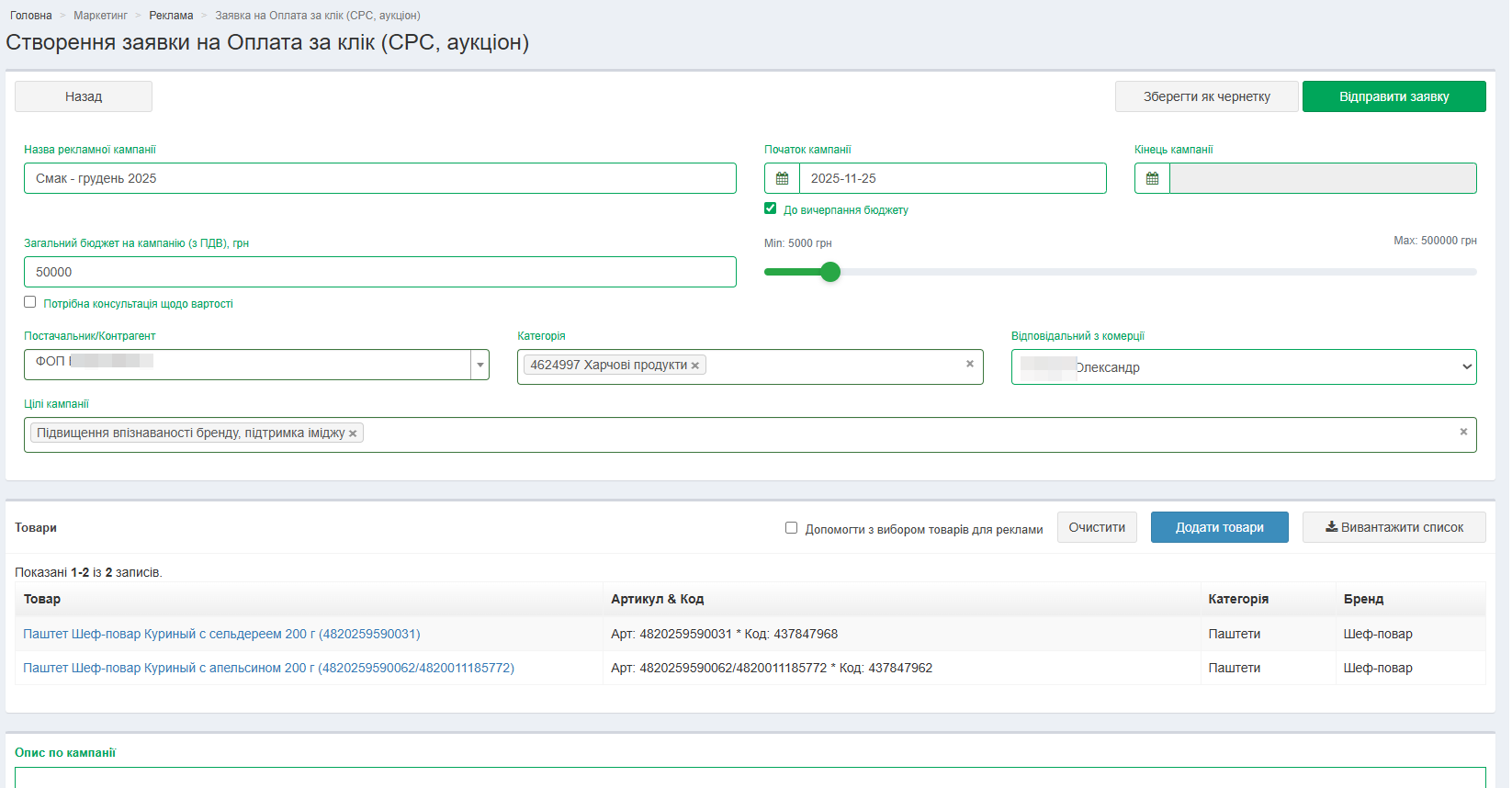1512x788 pixels.
Task: Click the download icon on 'Вивантажити список'
Action: 1331,527
